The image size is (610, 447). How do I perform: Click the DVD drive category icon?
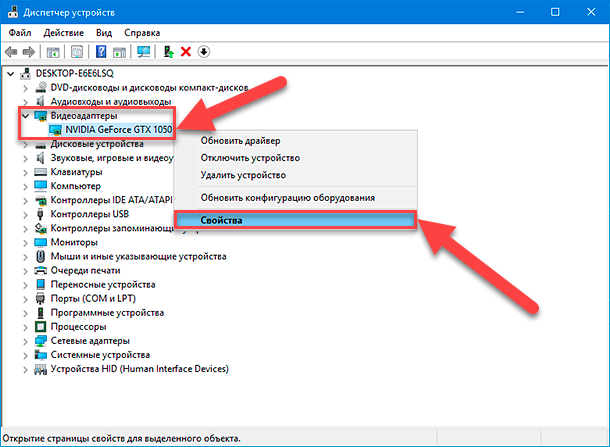point(40,88)
